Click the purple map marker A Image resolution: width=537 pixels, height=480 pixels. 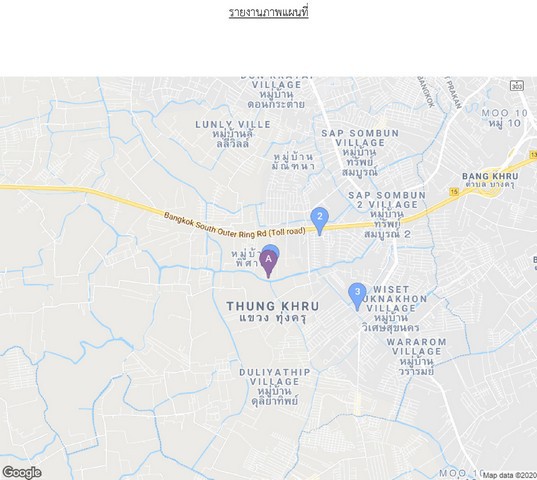point(268,264)
